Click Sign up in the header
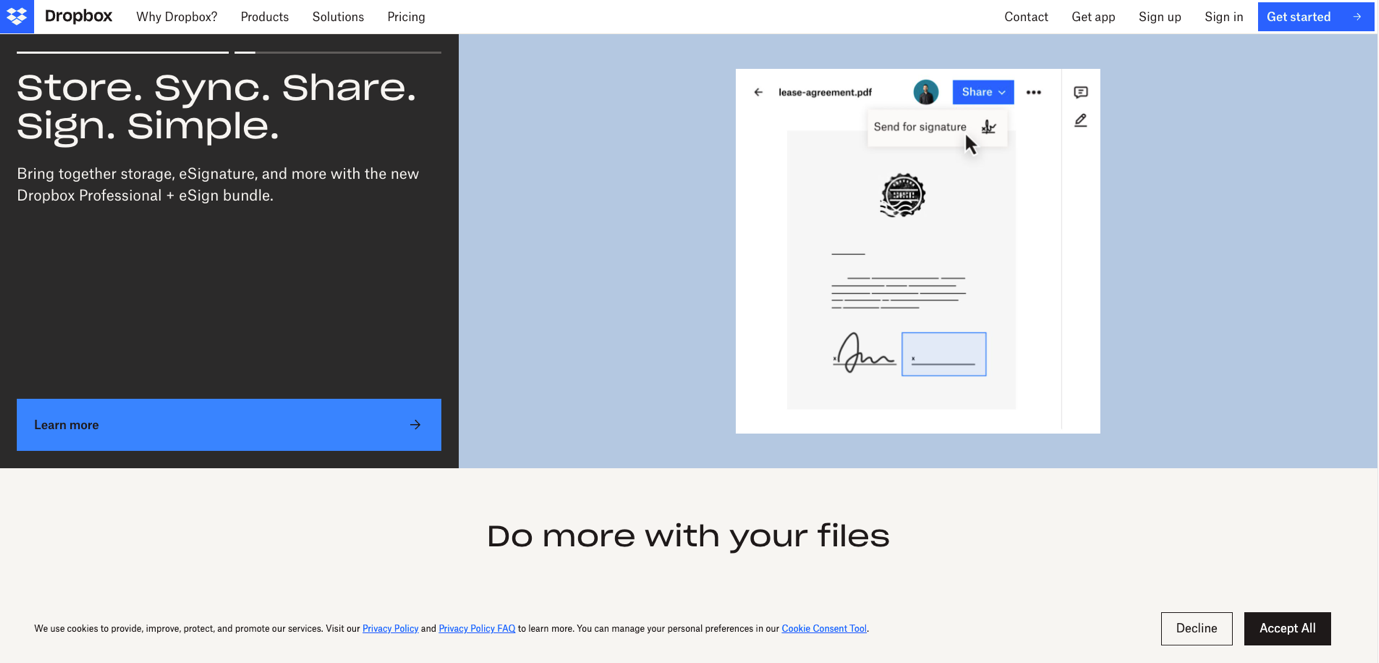 1160,17
